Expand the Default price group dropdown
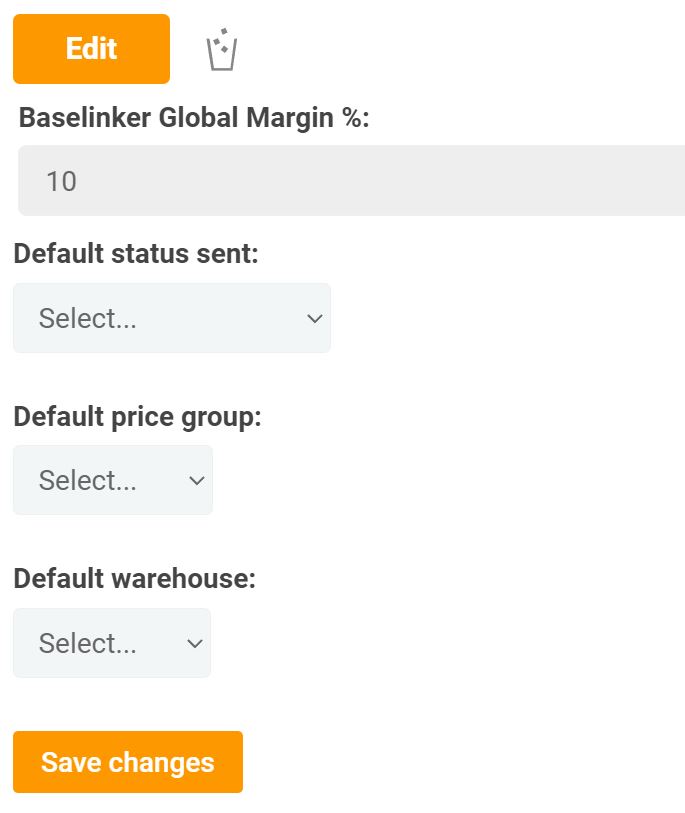The width and height of the screenshot is (685, 813). point(113,481)
